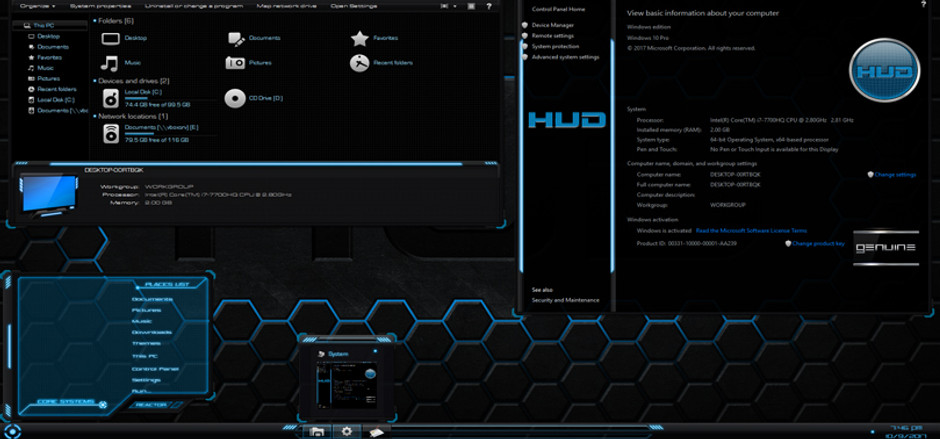This screenshot has height=439, width=940.
Task: Open the Local Disk (C:) drive icon
Action: (x=112, y=98)
